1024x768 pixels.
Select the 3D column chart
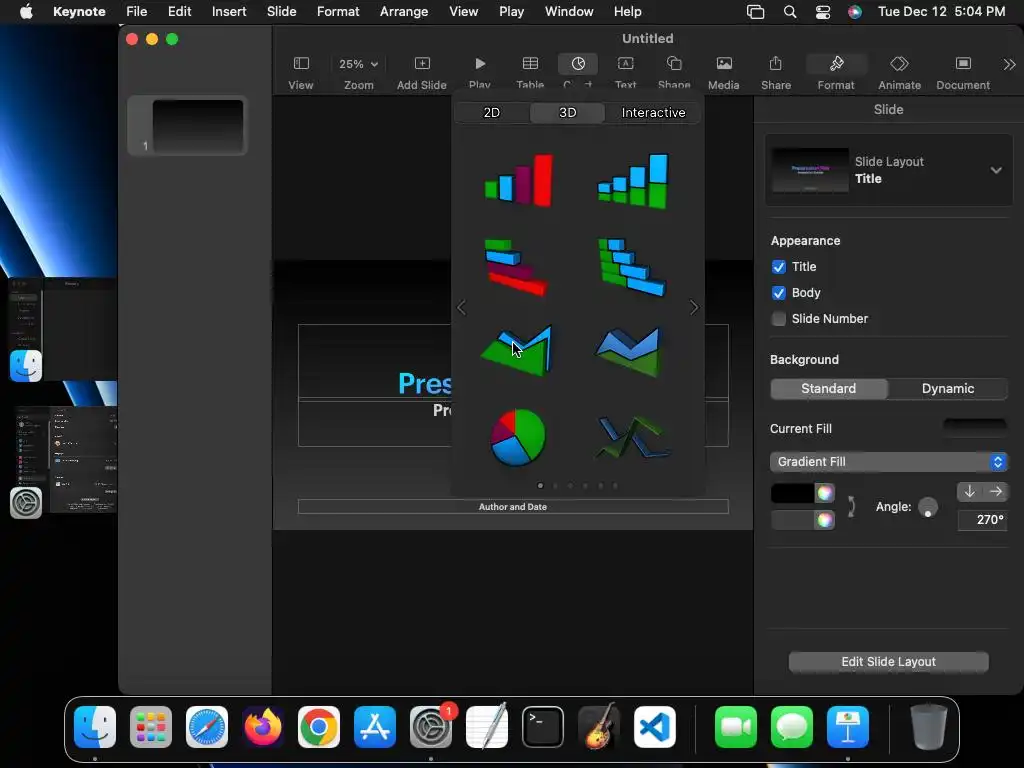[x=519, y=181]
